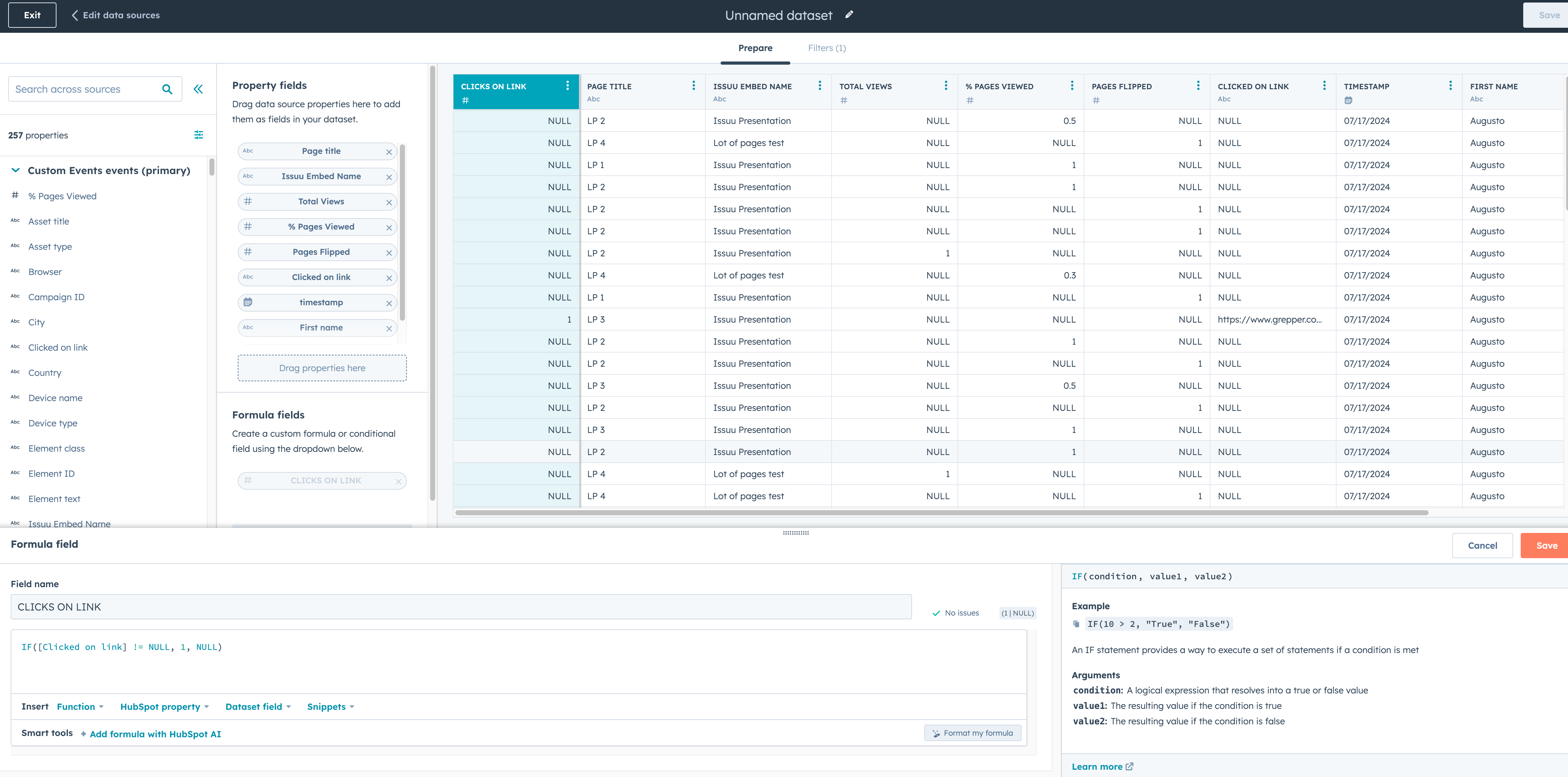Open ISSUU EMBED NAME column options menu

coord(820,86)
